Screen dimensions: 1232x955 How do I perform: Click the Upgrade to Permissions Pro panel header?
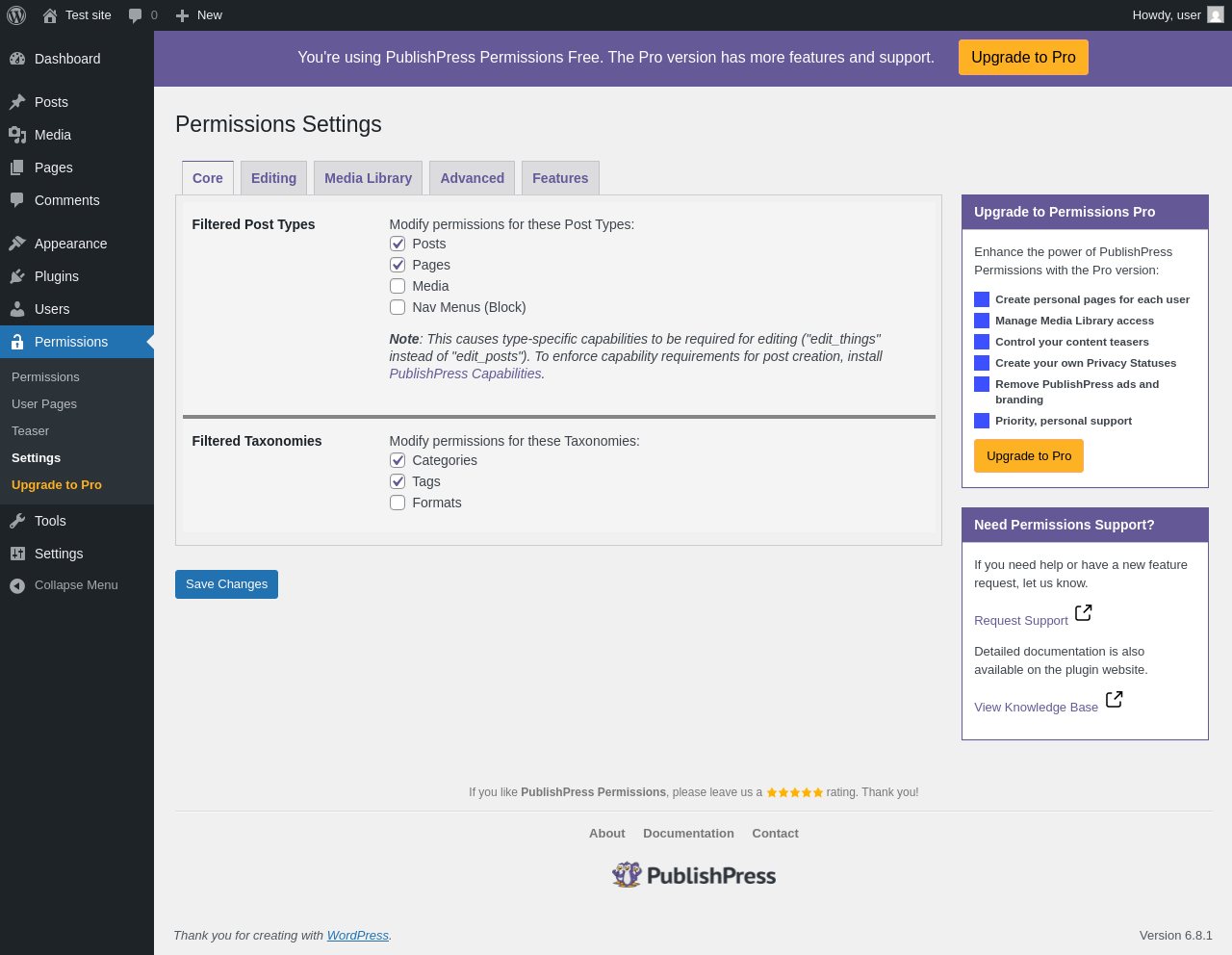point(1085,212)
